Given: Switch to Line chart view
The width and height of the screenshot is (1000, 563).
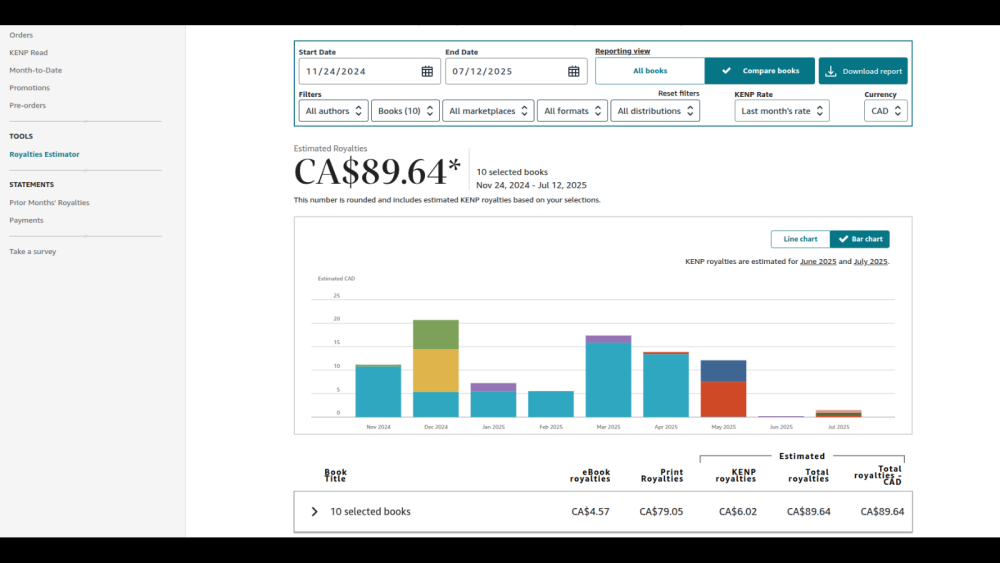Looking at the screenshot, I should tap(800, 239).
